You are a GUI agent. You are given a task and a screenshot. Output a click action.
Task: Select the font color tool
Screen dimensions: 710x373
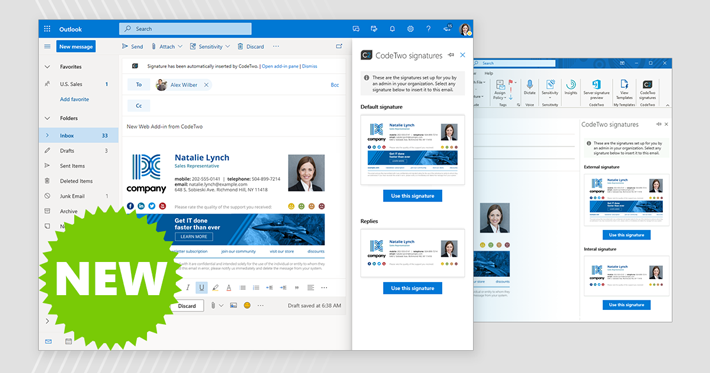pos(229,287)
